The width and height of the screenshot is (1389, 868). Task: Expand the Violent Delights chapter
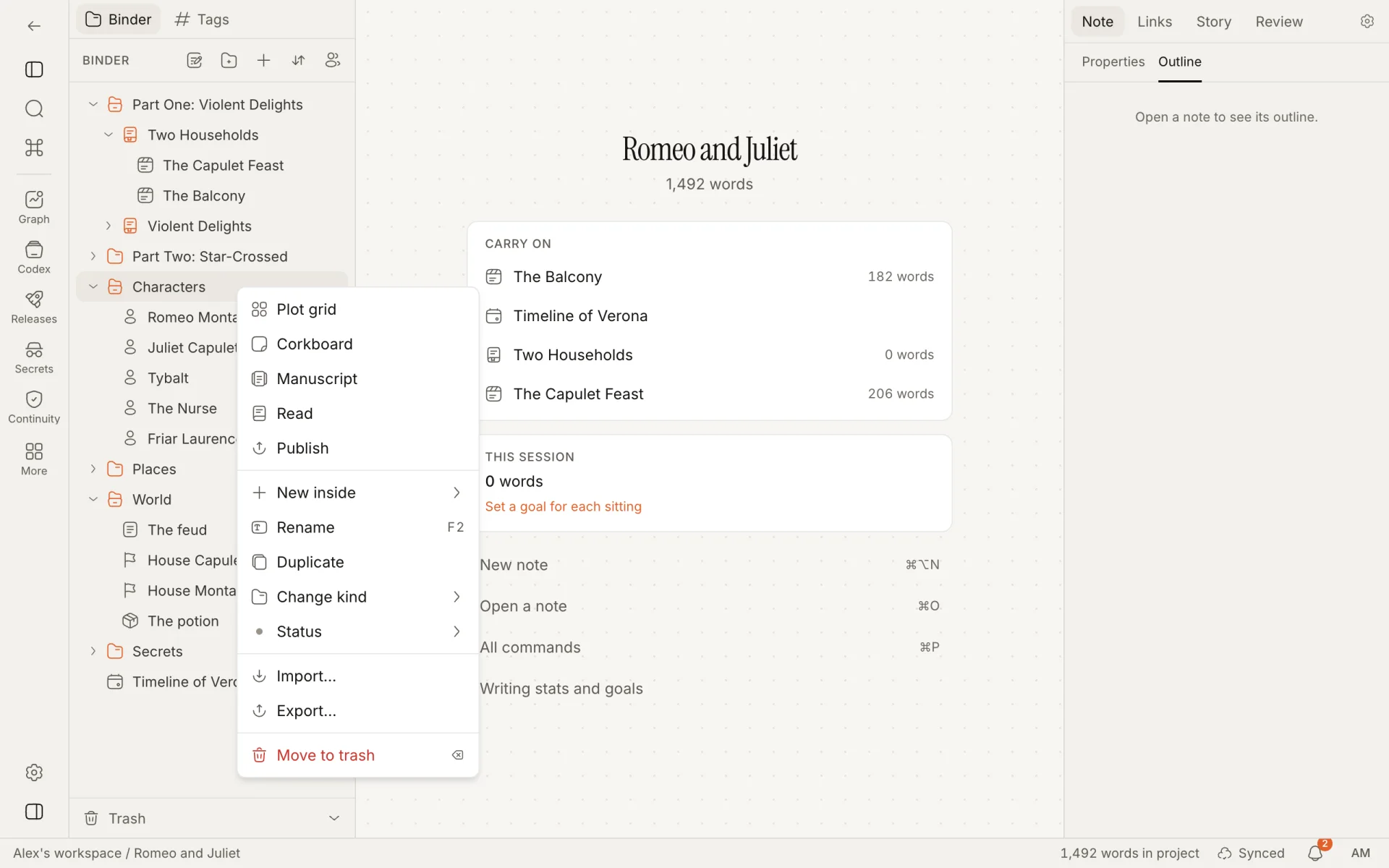[x=109, y=226]
